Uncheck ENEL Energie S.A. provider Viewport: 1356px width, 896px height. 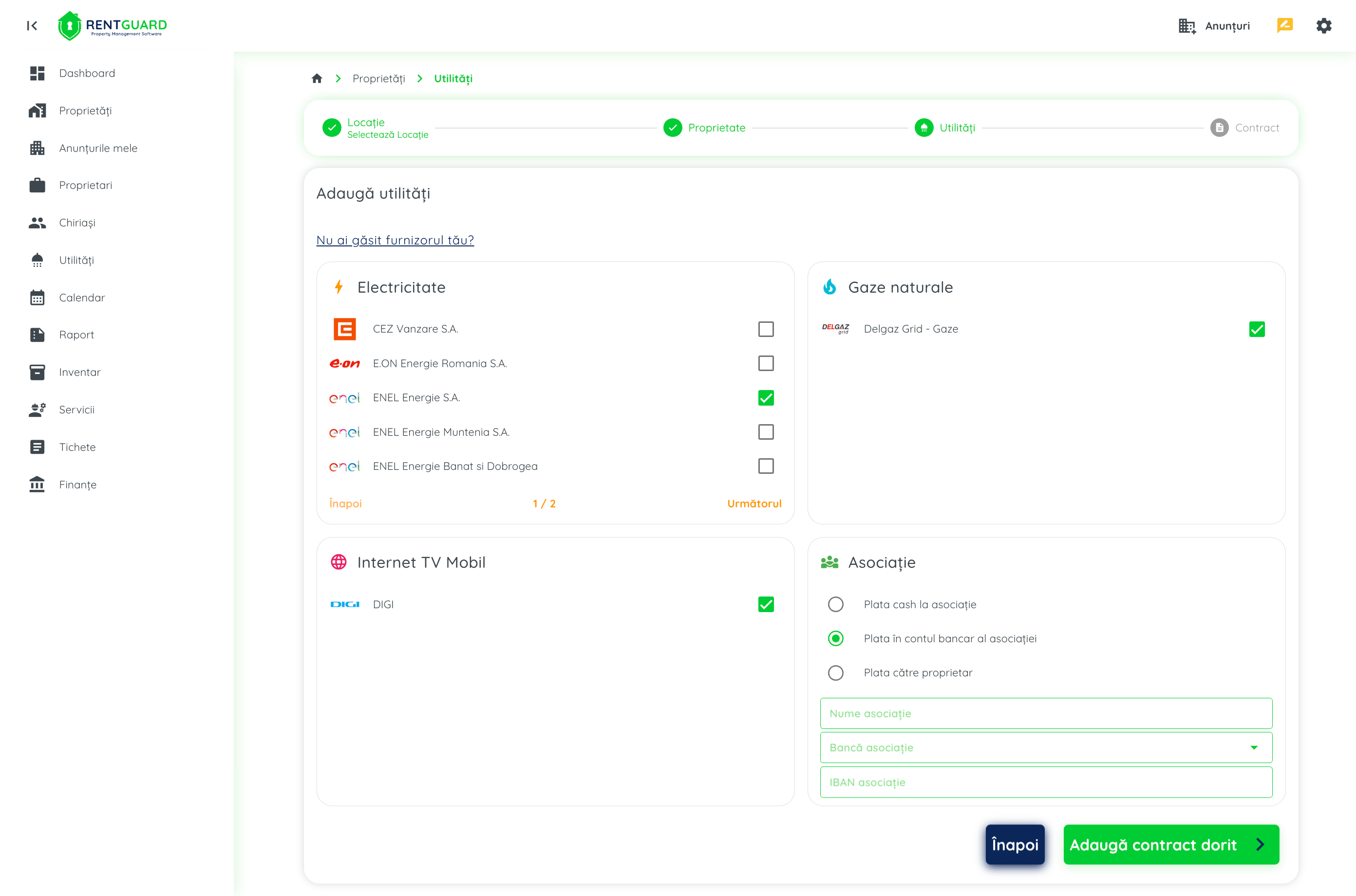766,398
